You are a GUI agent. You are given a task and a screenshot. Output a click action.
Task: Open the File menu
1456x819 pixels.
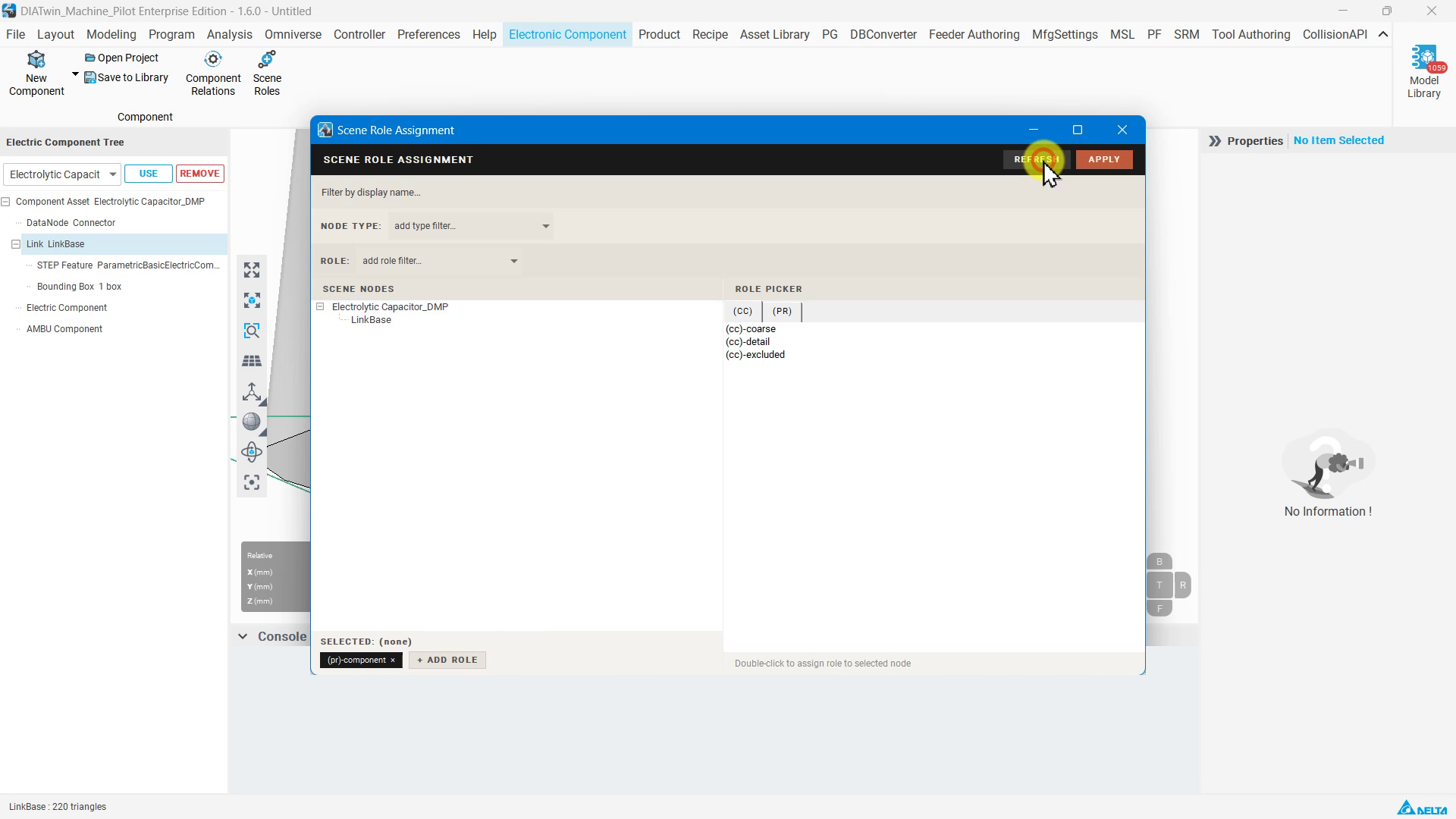pos(15,35)
